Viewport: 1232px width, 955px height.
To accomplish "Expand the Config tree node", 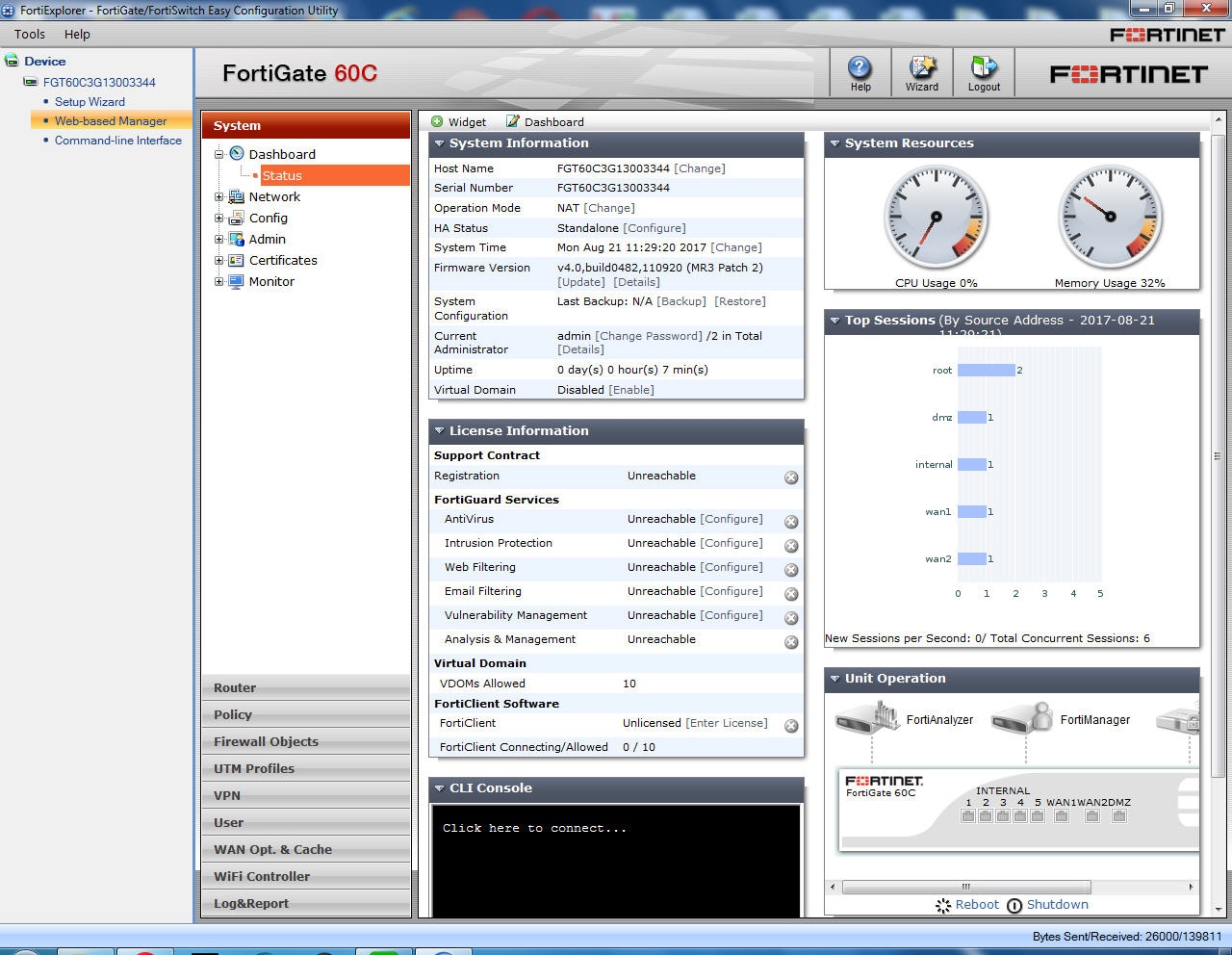I will [219, 218].
